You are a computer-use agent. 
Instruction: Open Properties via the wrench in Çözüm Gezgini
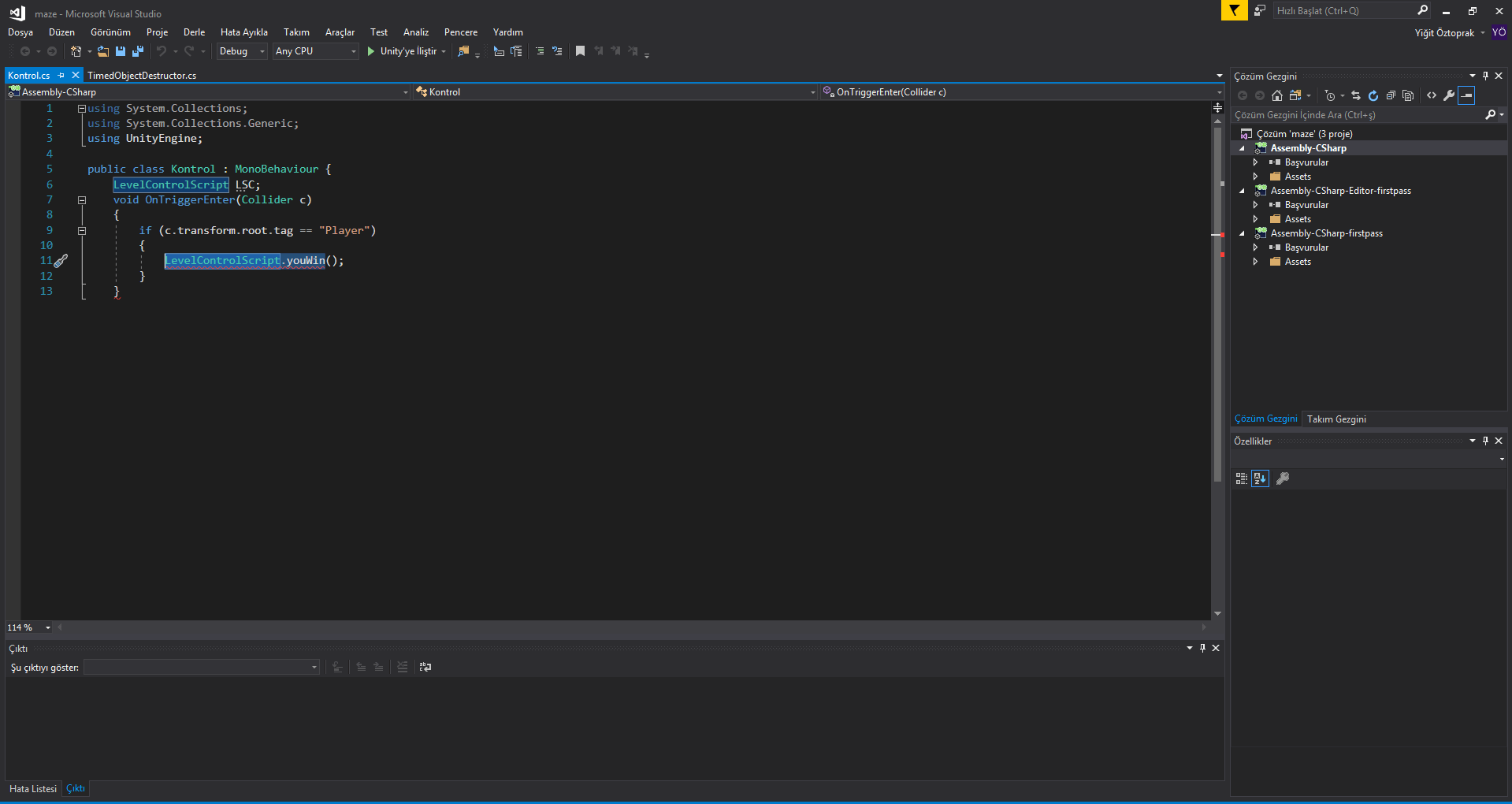(1449, 95)
